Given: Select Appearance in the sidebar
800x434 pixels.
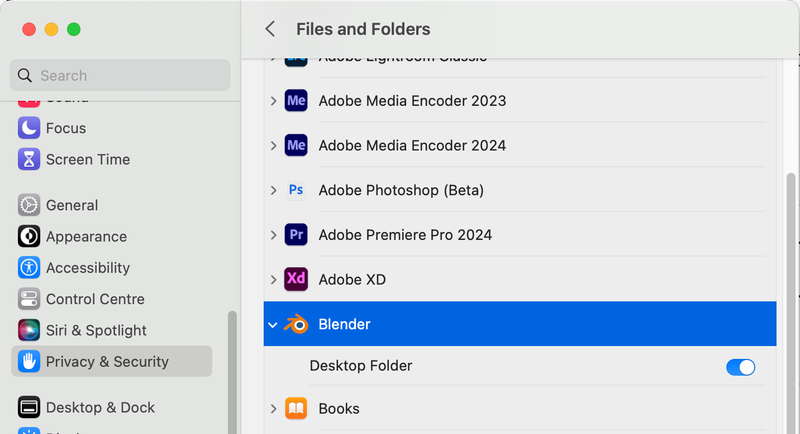Looking at the screenshot, I should pyautogui.click(x=86, y=237).
